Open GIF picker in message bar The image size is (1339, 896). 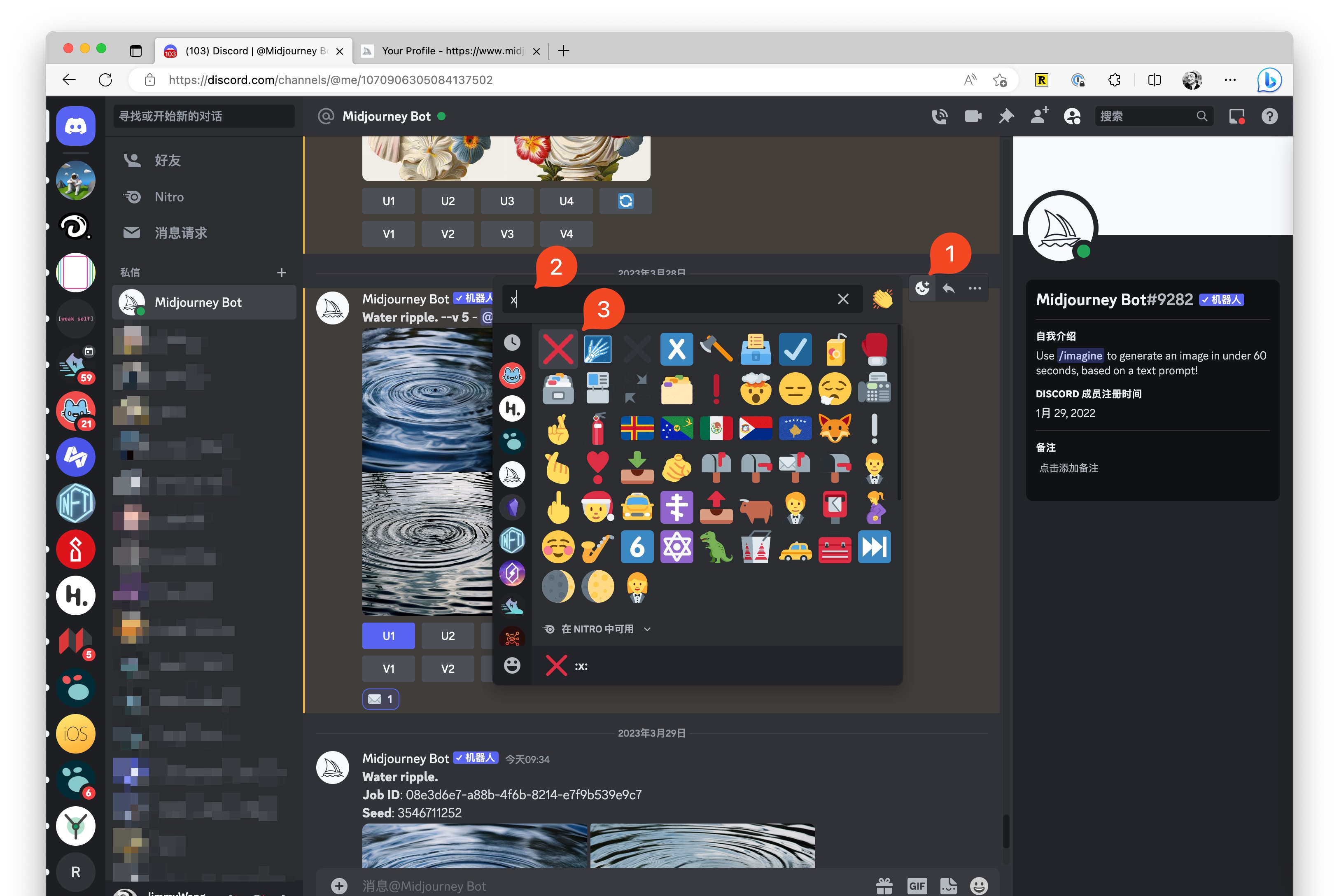916,886
